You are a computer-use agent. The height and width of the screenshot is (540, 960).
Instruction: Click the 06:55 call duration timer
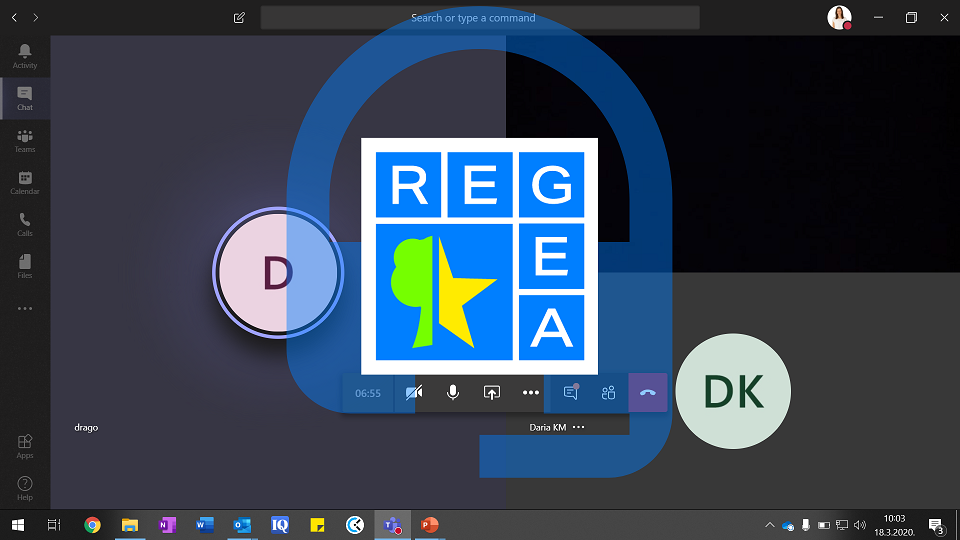(368, 393)
